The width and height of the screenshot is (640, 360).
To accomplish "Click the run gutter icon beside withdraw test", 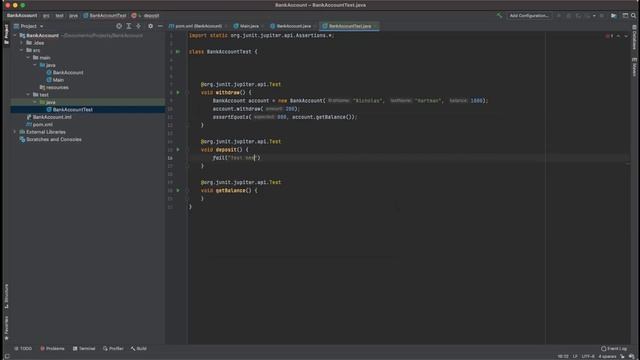I will click(178, 93).
